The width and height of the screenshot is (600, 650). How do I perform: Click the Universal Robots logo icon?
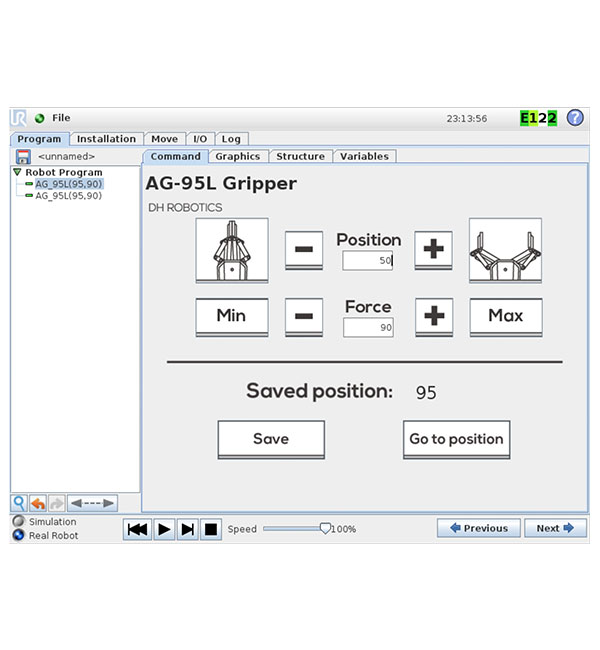click(19, 118)
